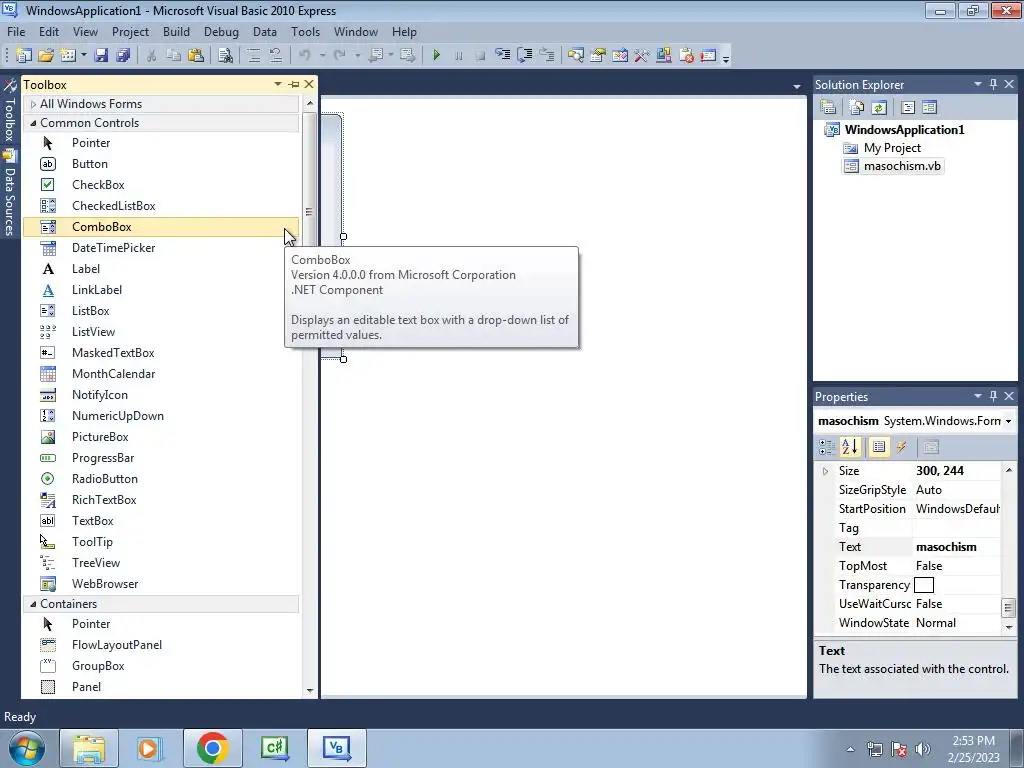Toggle Alphabetical sort in the Properties panel

[x=850, y=447]
